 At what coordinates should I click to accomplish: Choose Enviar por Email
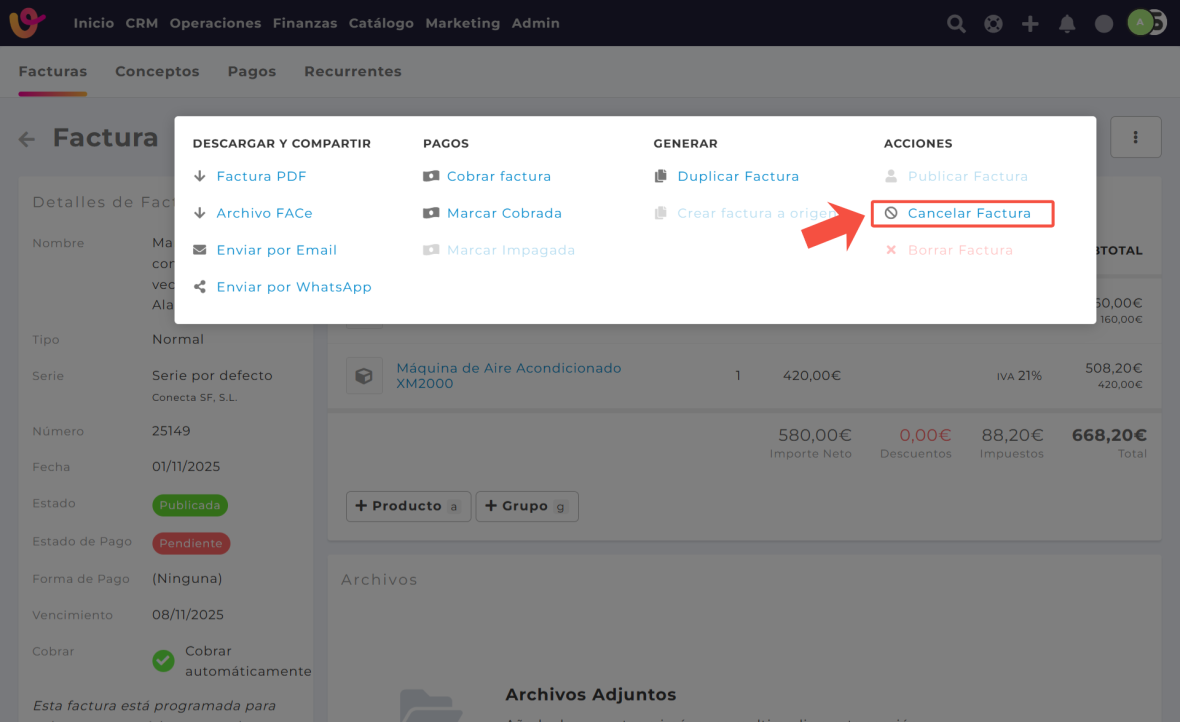coord(276,250)
